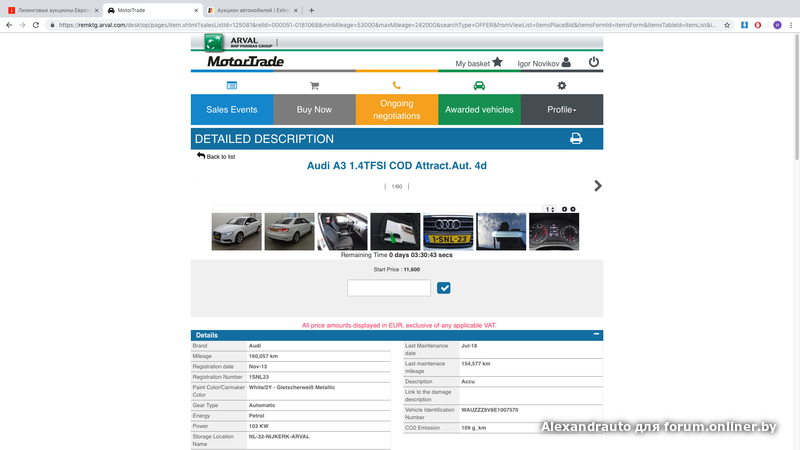Click the CO2 emission value 109 g_km
Screen dimensions: 800x450
473,428
